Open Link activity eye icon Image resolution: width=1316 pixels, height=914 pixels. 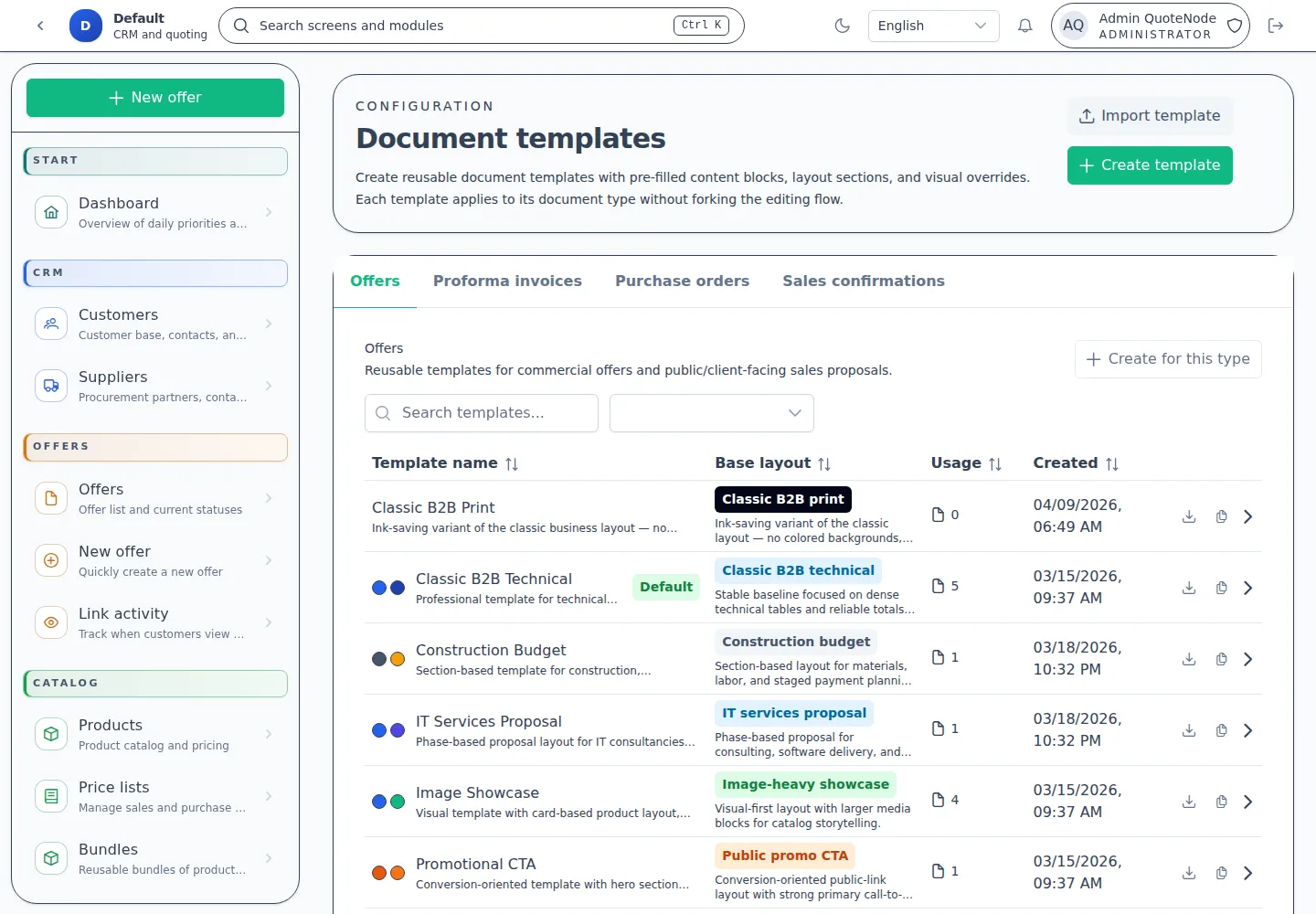(51, 622)
